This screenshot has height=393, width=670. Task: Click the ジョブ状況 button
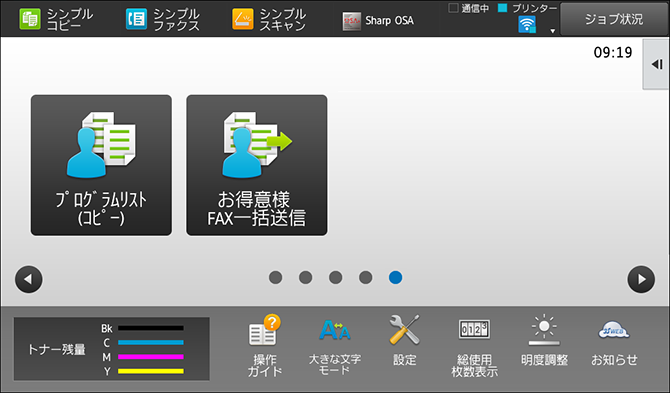(614, 19)
